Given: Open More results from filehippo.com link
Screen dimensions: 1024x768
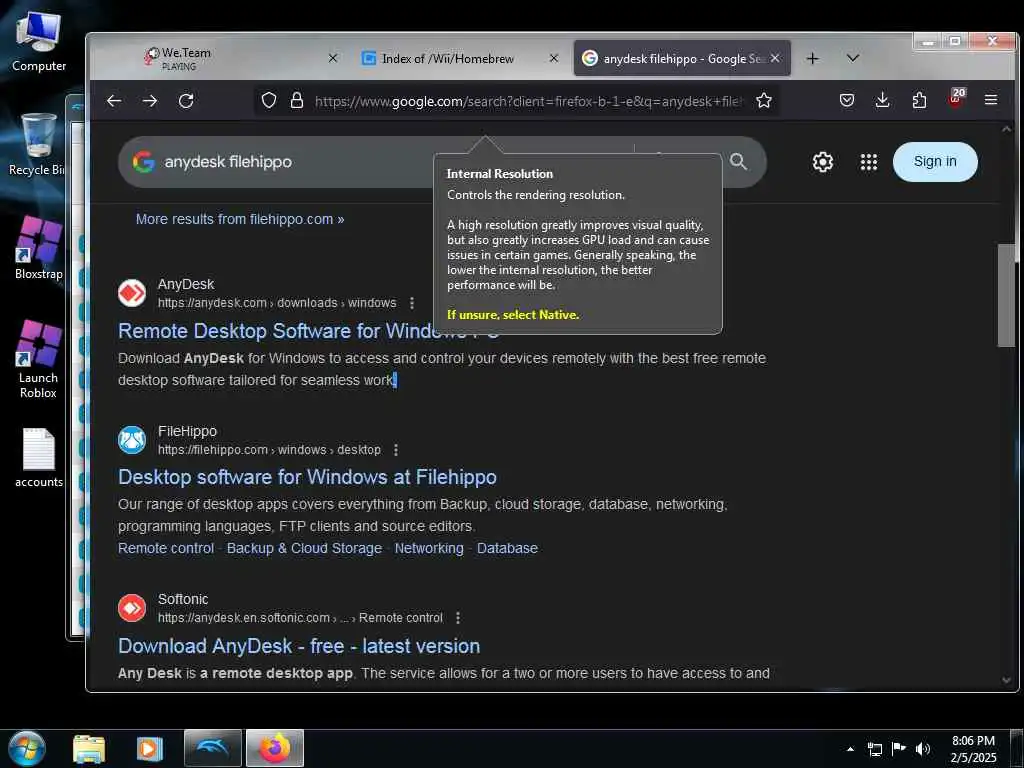Looking at the screenshot, I should (x=240, y=219).
